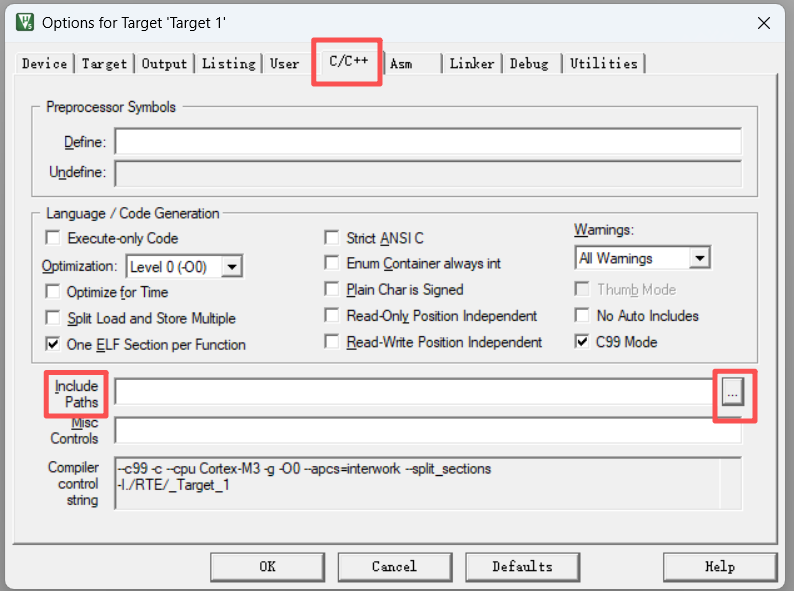This screenshot has height=591, width=794.
Task: Open Help for this dialog
Action: [x=720, y=567]
